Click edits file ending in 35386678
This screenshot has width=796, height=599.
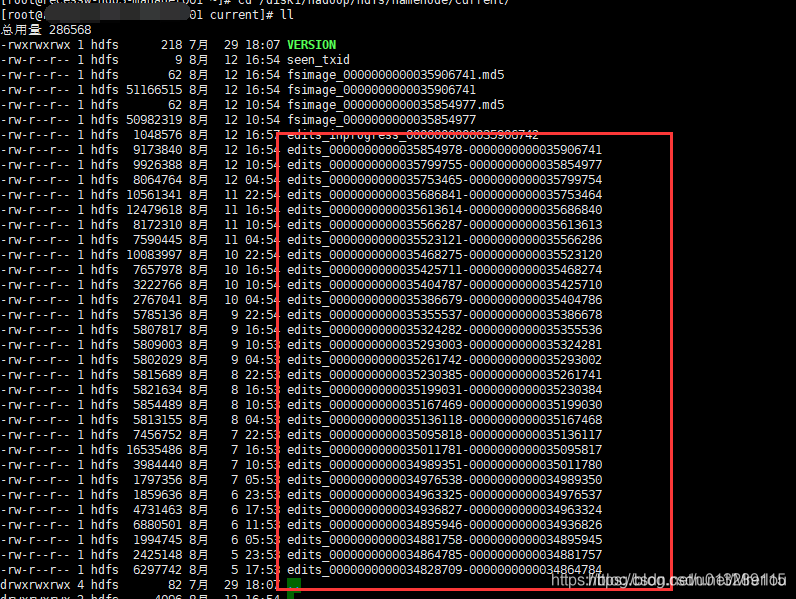(444, 315)
